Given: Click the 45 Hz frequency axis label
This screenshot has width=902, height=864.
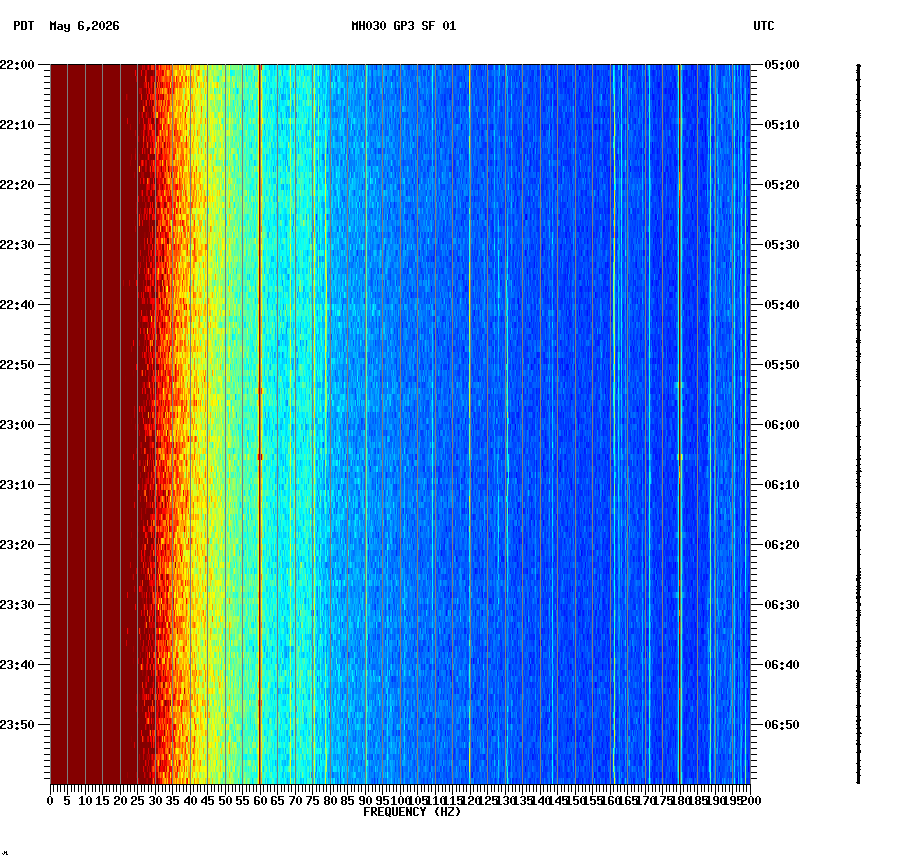Looking at the screenshot, I should click(x=208, y=800).
